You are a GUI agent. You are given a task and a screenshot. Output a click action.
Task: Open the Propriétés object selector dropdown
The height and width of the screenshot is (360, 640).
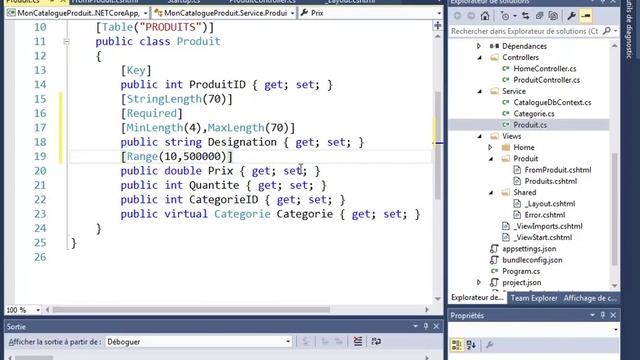coord(616,329)
